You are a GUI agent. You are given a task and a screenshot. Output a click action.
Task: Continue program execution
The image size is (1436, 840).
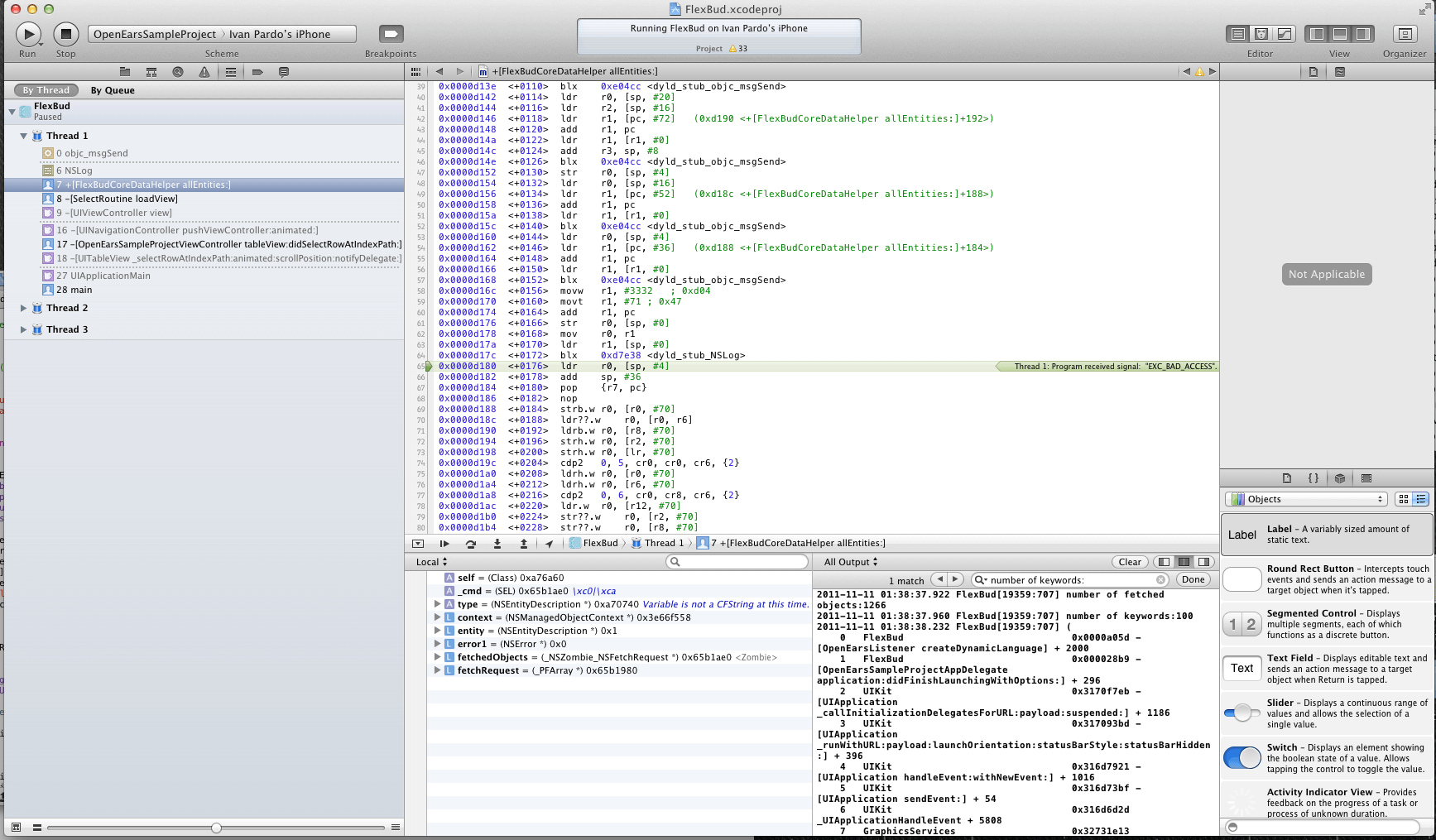(444, 544)
